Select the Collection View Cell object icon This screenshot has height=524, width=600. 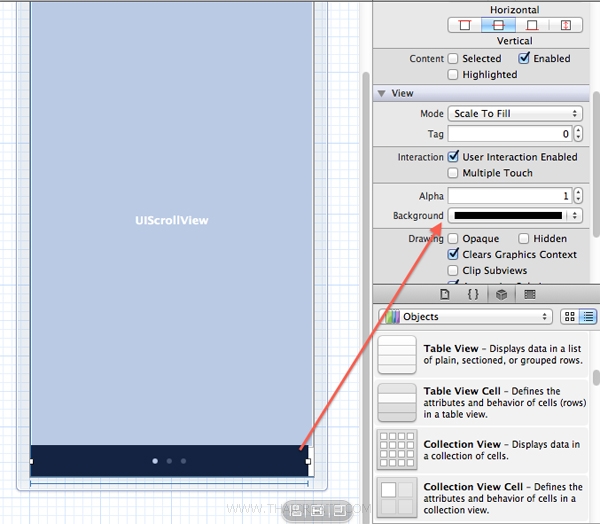coord(397,498)
